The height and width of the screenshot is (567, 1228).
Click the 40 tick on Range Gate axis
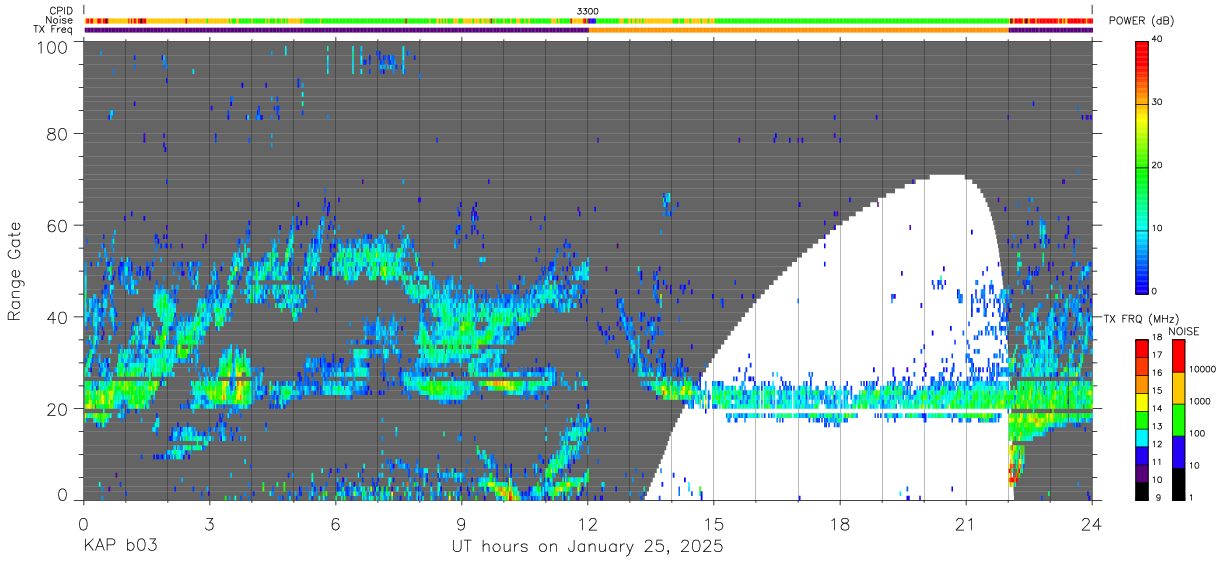58,317
